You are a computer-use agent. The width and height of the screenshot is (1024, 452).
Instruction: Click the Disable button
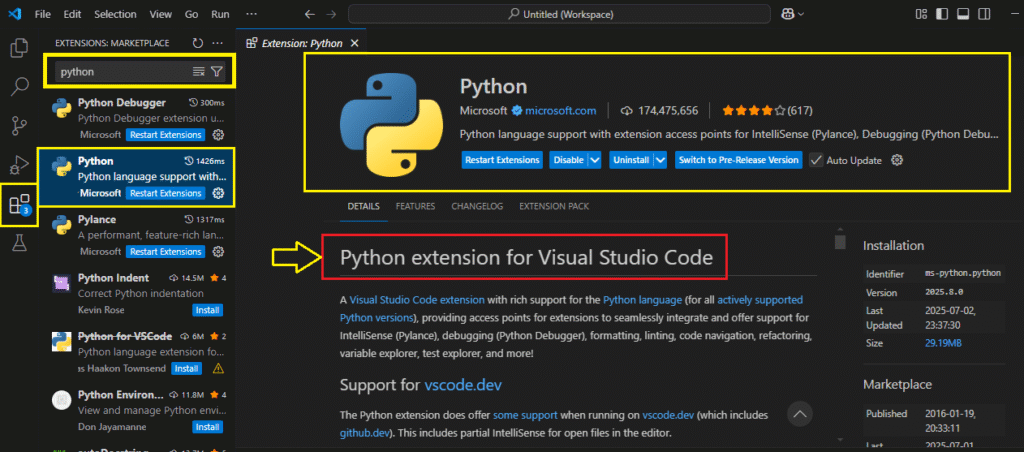click(x=568, y=160)
